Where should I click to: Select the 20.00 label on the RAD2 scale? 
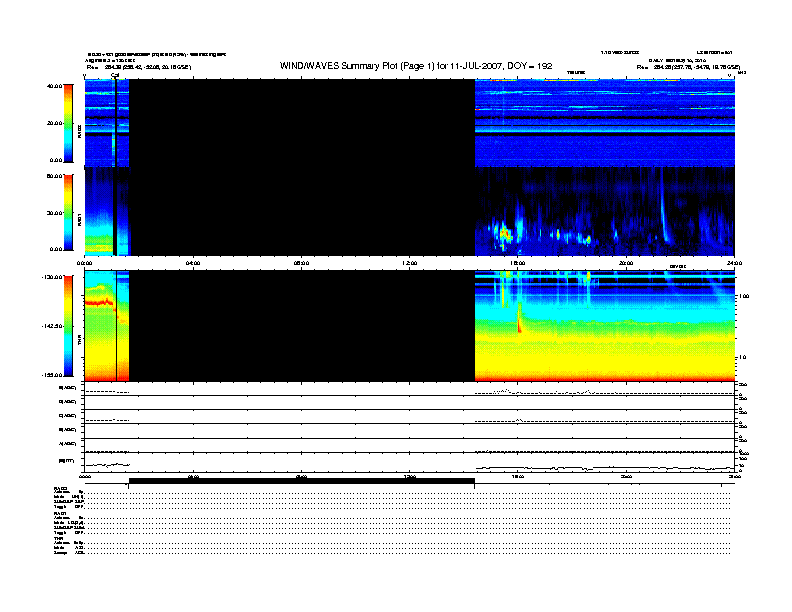click(x=54, y=123)
